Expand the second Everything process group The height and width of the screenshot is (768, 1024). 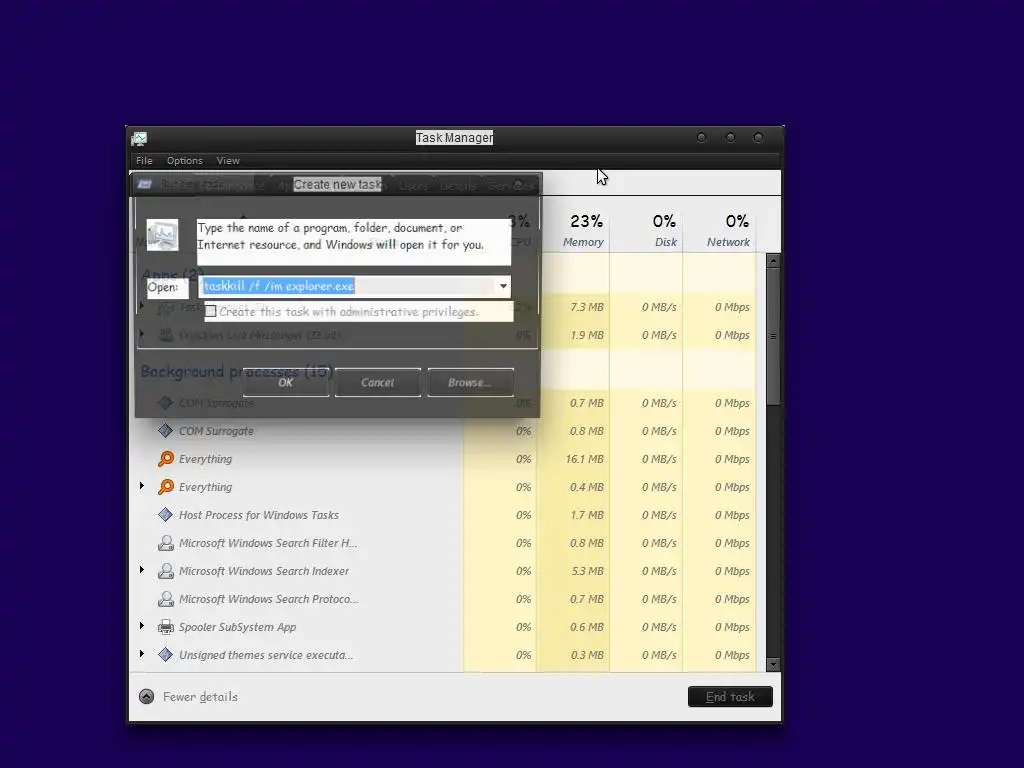142,486
